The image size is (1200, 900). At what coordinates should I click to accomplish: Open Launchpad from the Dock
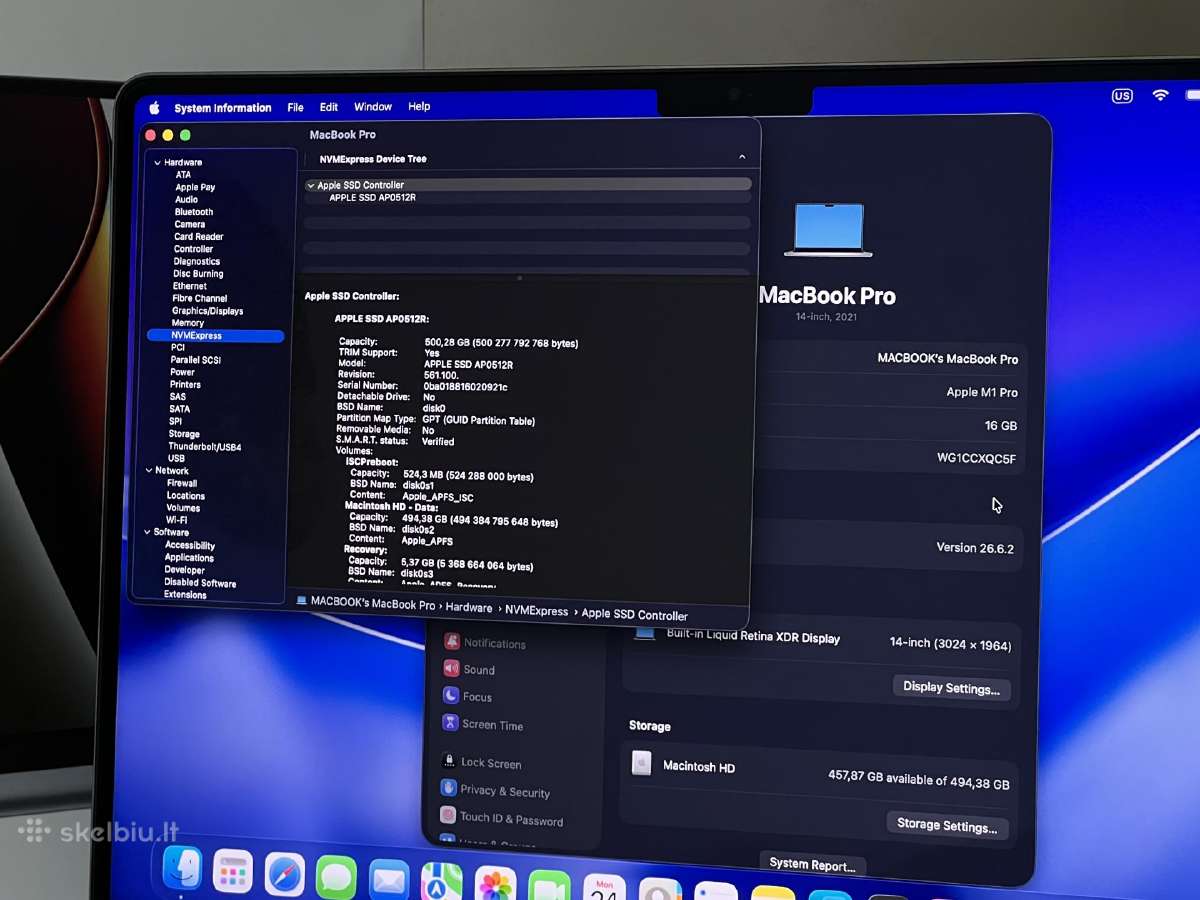point(233,872)
